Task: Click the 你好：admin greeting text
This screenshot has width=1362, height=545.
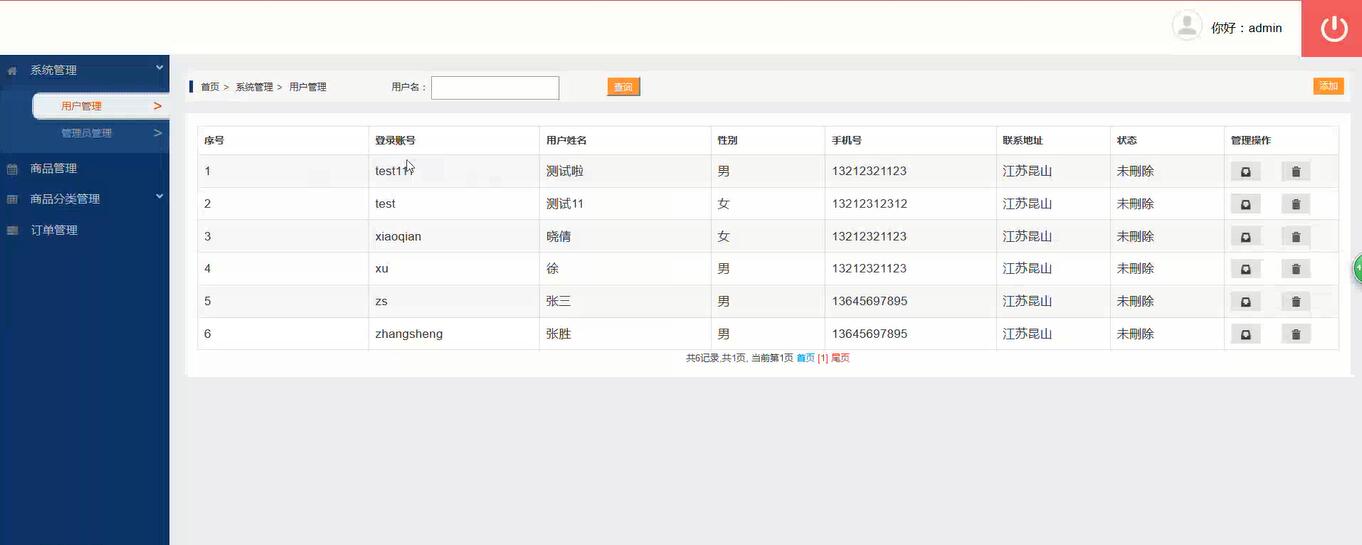Action: (1246, 28)
